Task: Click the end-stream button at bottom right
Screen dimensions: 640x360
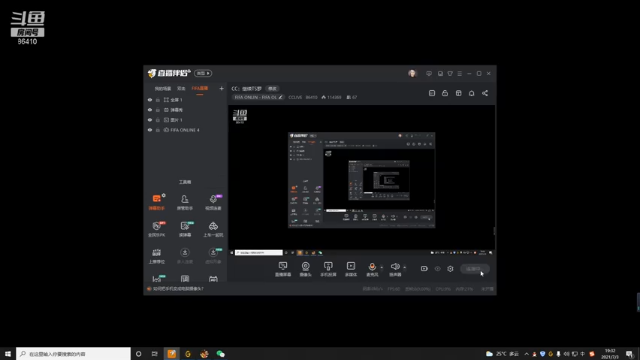Action: (x=475, y=269)
